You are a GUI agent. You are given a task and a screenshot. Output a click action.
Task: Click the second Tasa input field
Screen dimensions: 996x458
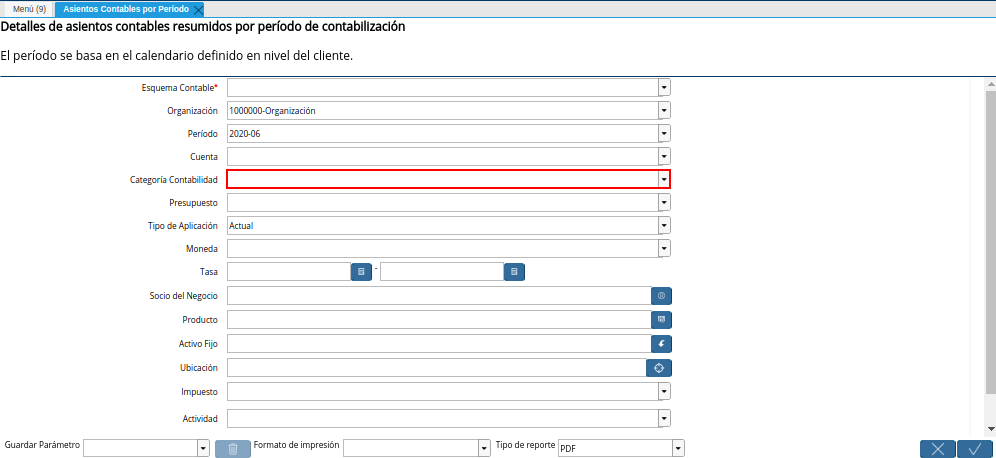click(442, 272)
